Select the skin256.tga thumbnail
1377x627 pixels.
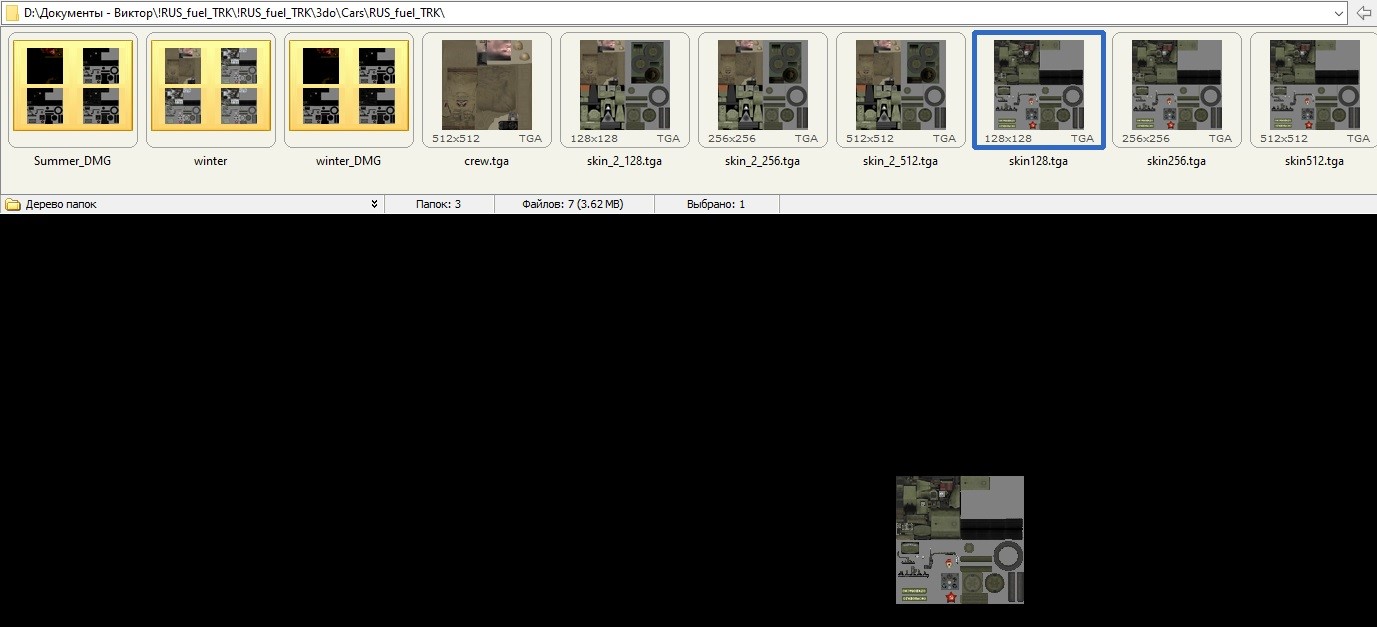(1177, 90)
